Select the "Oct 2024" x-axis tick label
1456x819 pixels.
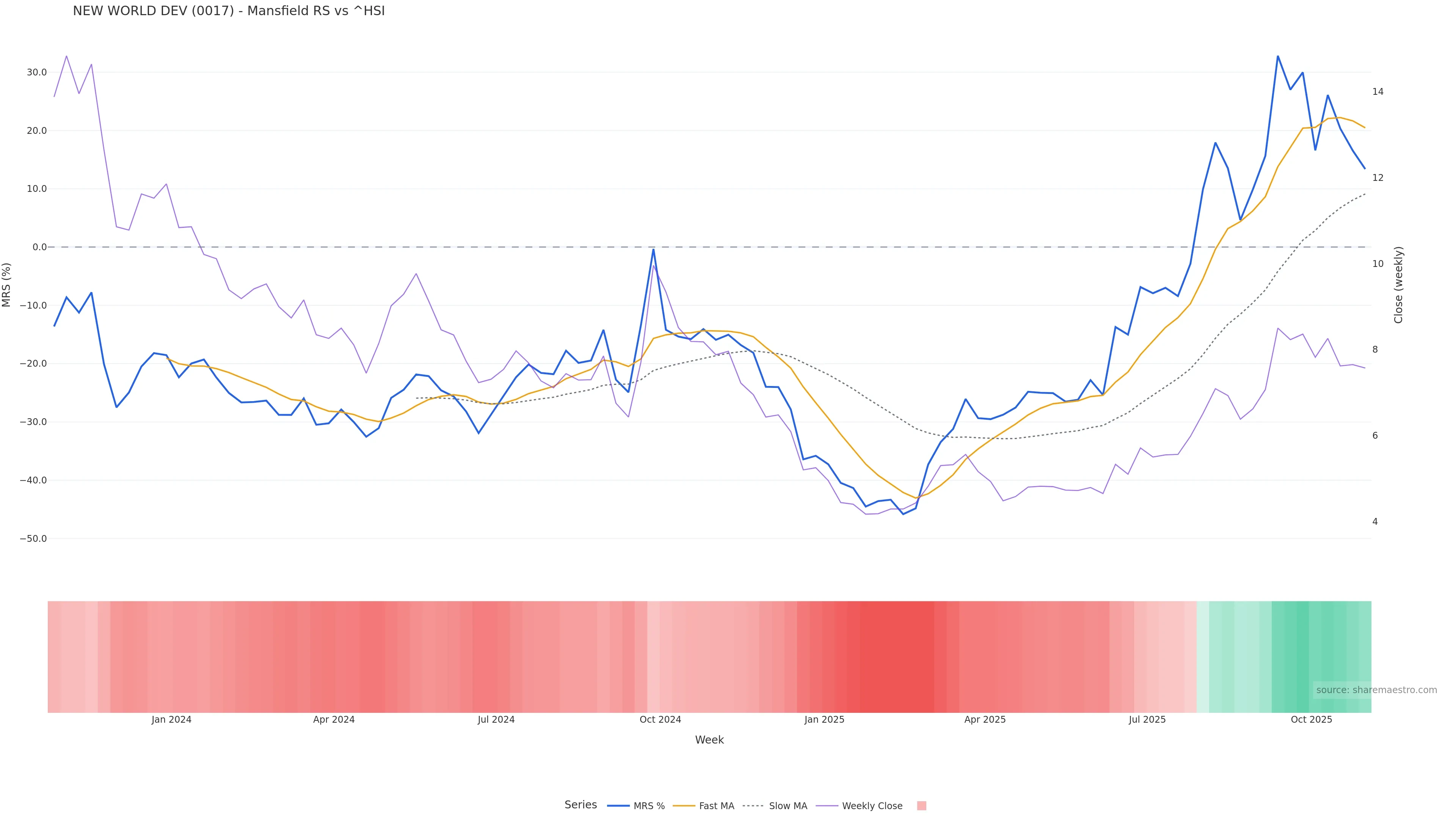[660, 720]
